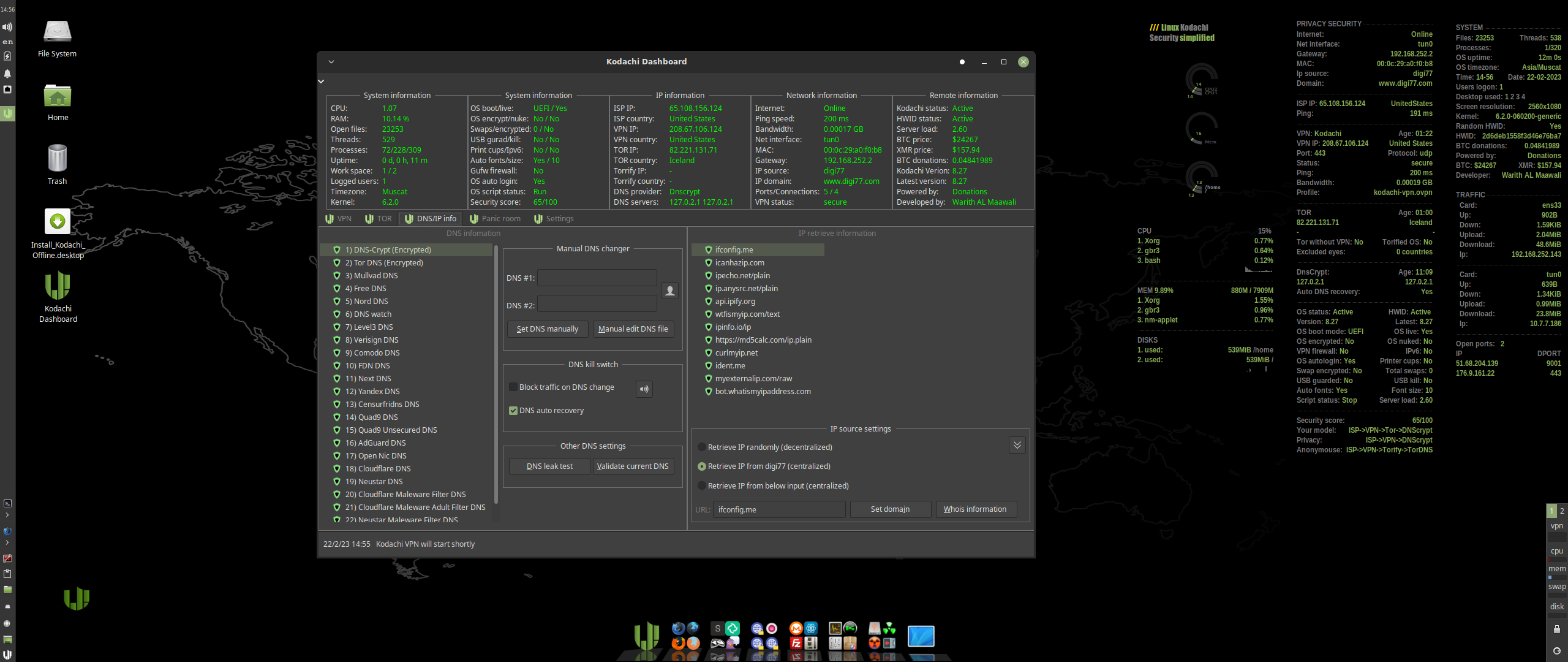This screenshot has height=662, width=1568.
Task: Open the FileZilla icon in the dock
Action: pyautogui.click(x=796, y=643)
